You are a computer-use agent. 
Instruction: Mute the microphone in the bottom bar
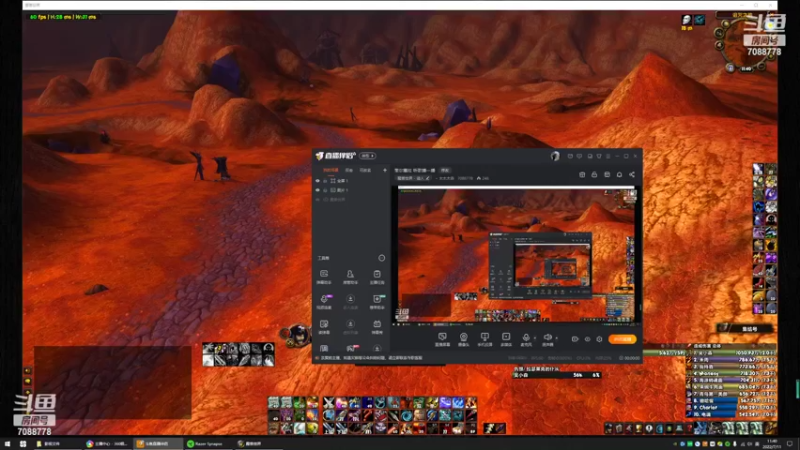tap(526, 339)
